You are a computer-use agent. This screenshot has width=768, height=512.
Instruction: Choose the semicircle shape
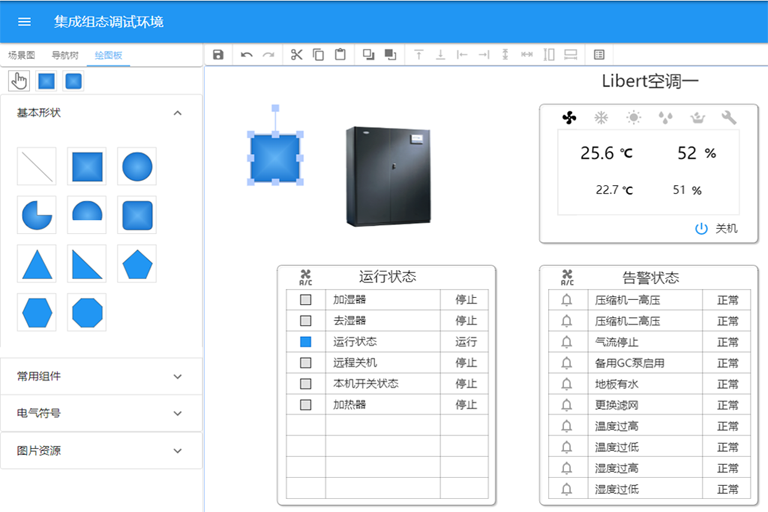pos(87,215)
